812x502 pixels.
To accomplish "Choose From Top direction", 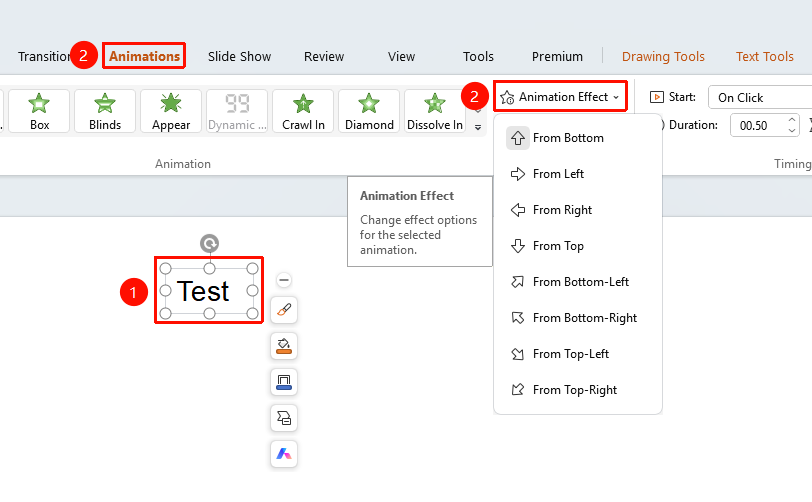I will (x=578, y=246).
